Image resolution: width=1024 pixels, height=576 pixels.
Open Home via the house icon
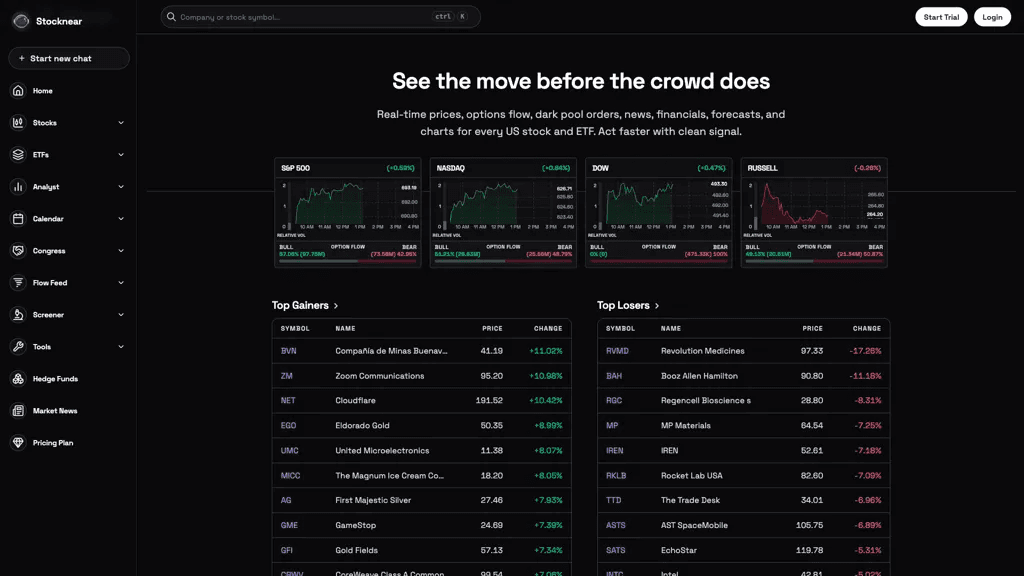coord(18,91)
